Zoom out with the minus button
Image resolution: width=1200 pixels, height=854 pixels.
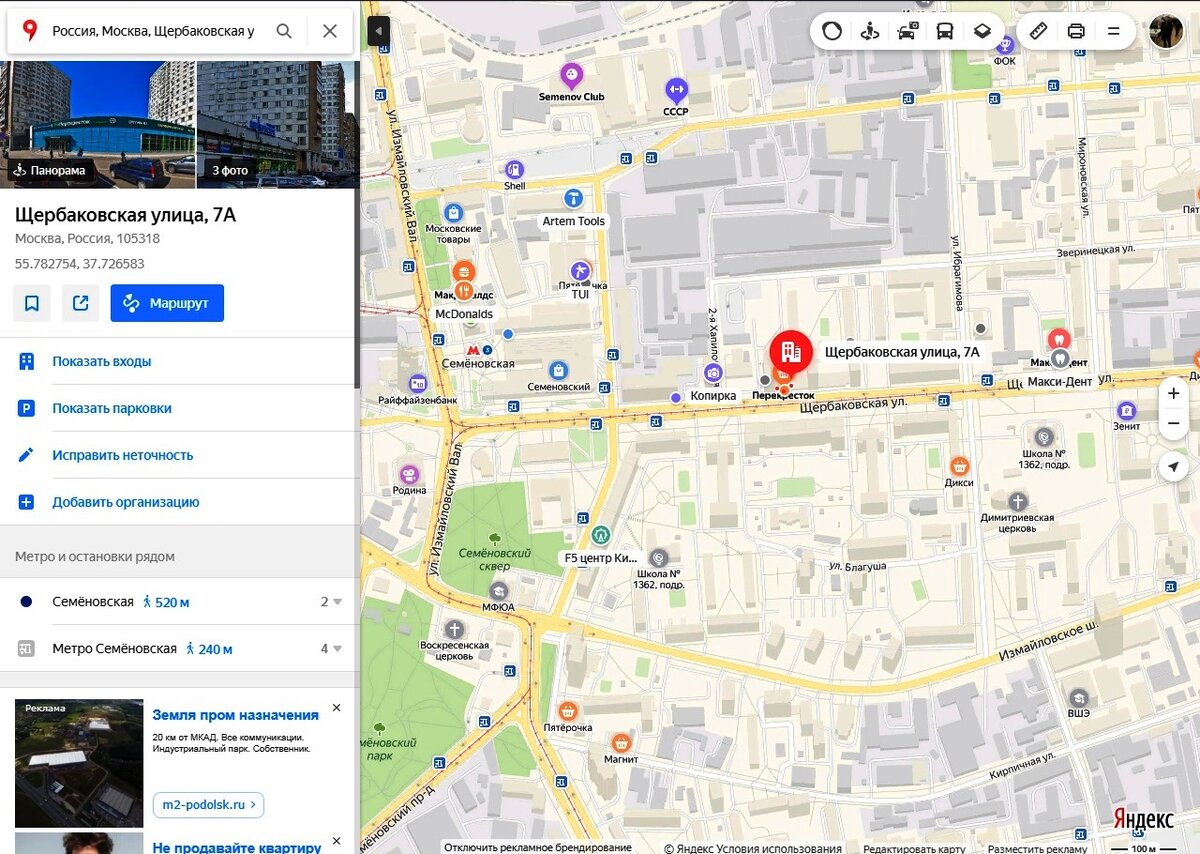pyautogui.click(x=1174, y=423)
